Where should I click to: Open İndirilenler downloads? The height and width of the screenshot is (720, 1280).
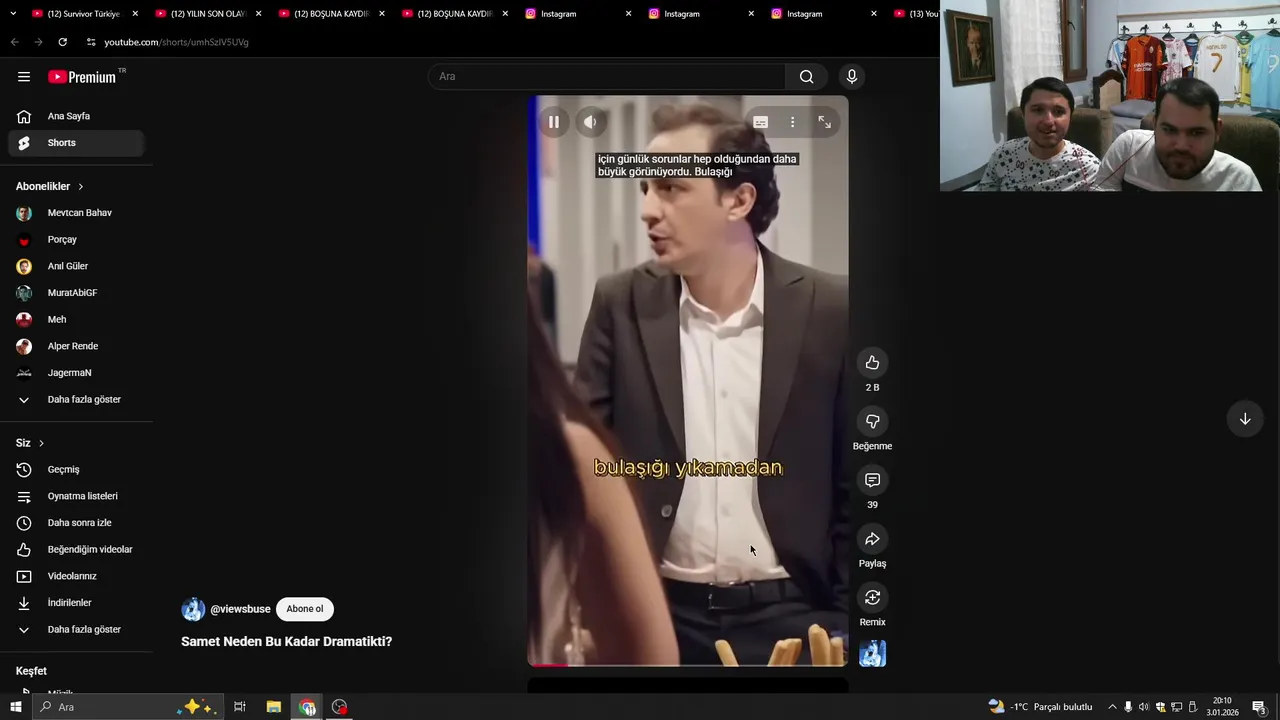click(x=76, y=603)
